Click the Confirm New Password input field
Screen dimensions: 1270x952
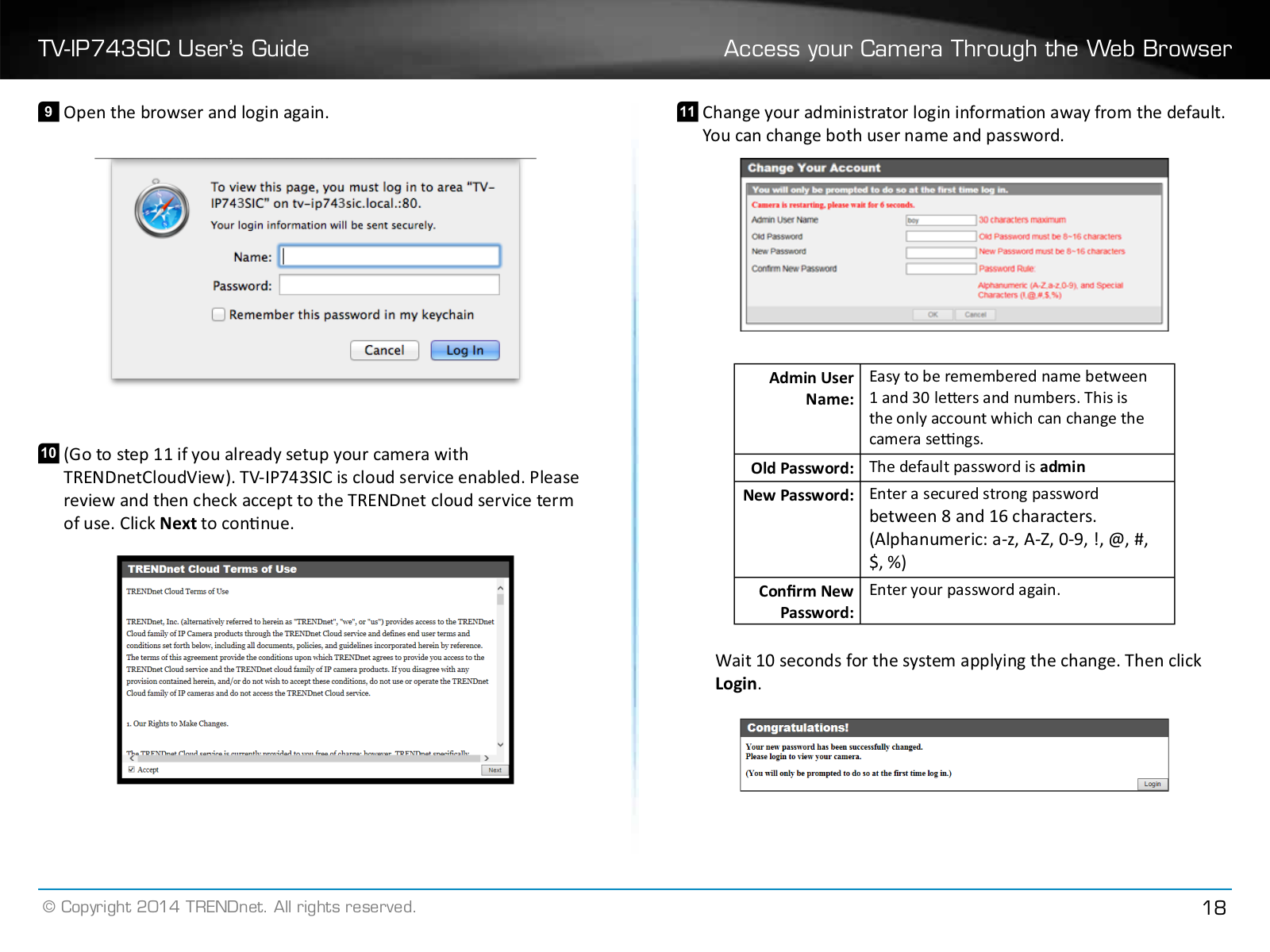tap(941, 269)
